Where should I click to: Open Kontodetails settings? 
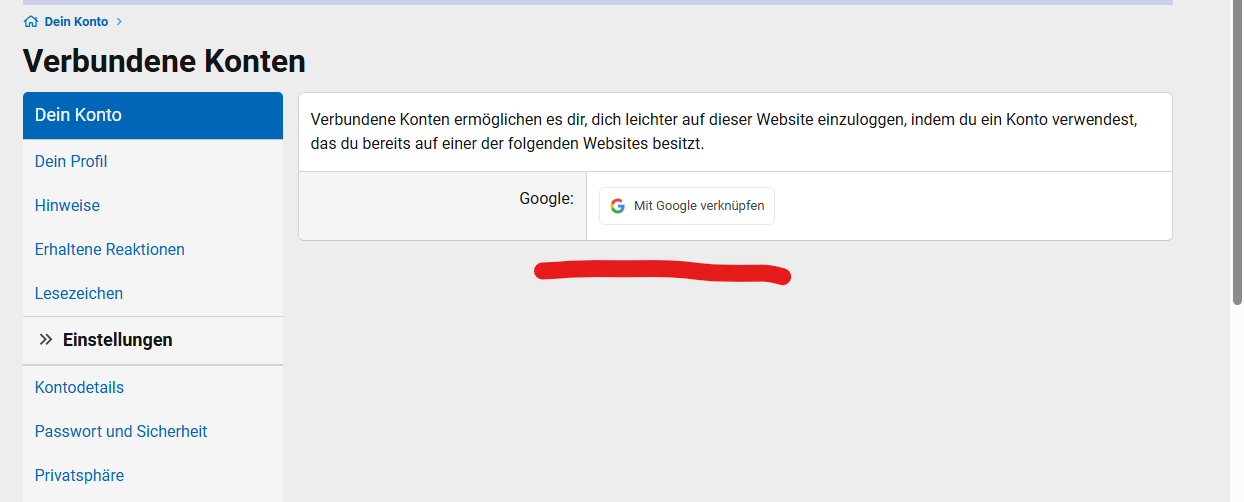click(79, 387)
